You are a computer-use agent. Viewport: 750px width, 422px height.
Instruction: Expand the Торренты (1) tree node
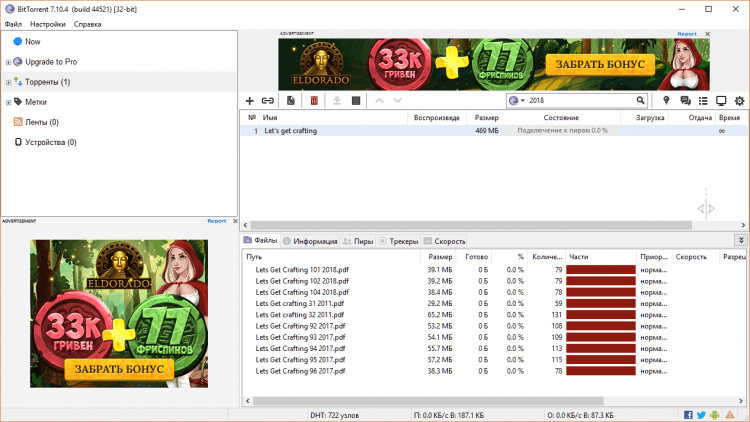(8, 82)
